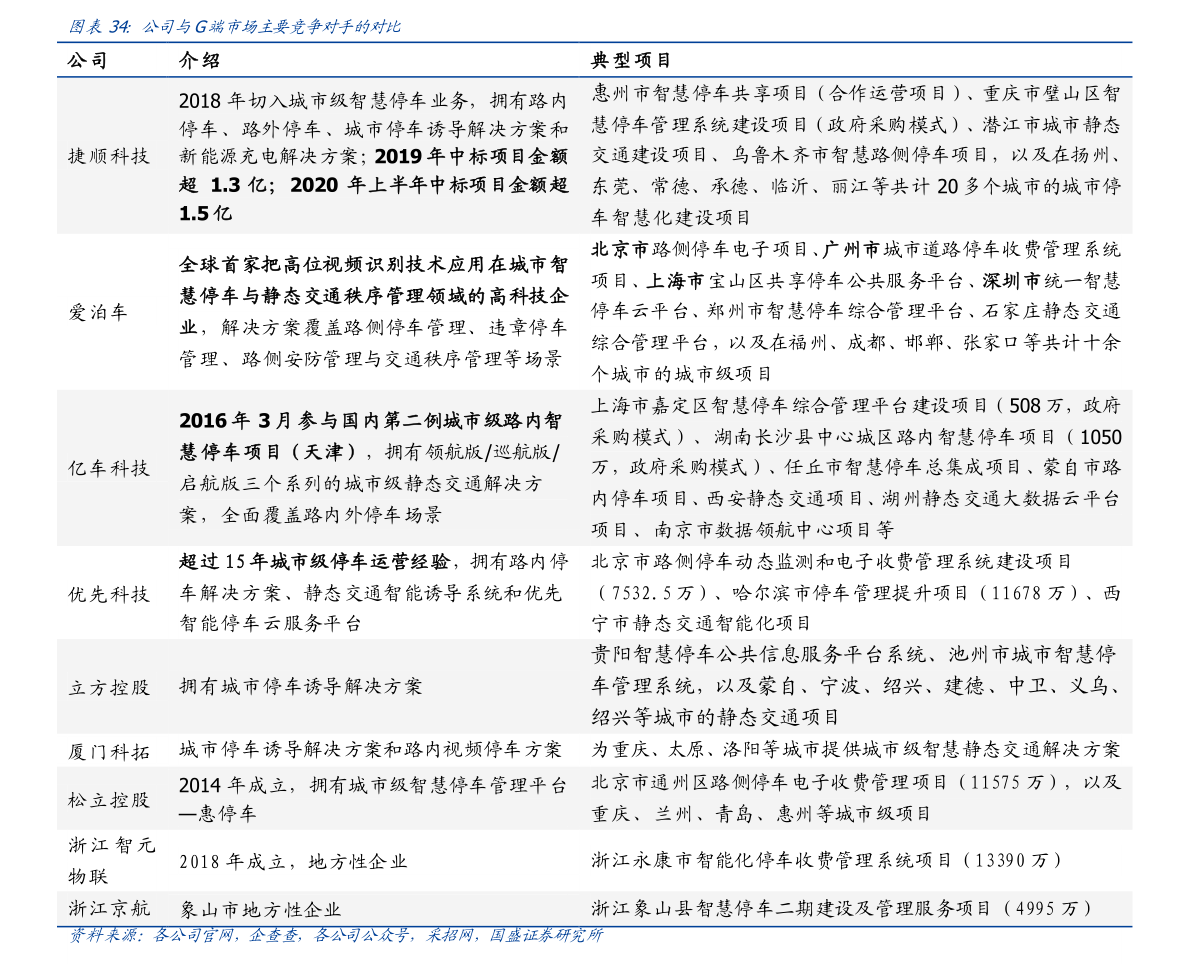1191x964 pixels.
Task: Select the 亿车科技 company name cell
Action: click(109, 468)
